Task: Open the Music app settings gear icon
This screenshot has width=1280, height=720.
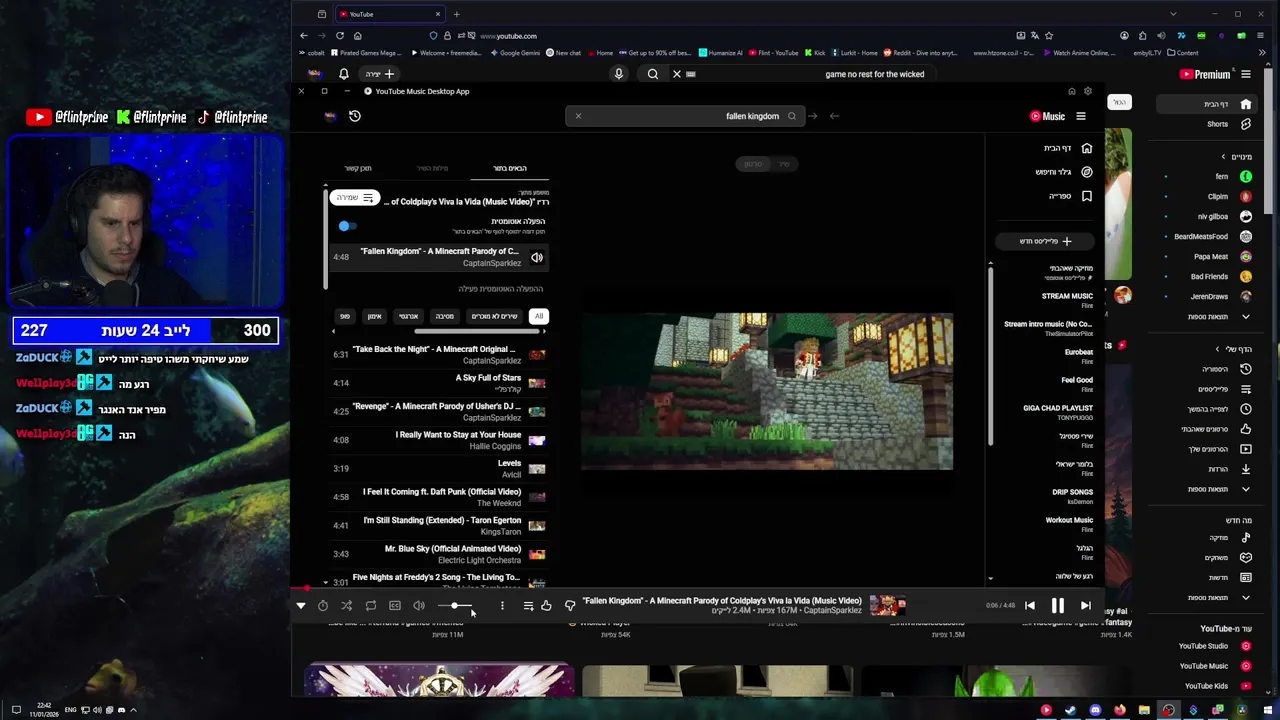Action: [x=1088, y=91]
